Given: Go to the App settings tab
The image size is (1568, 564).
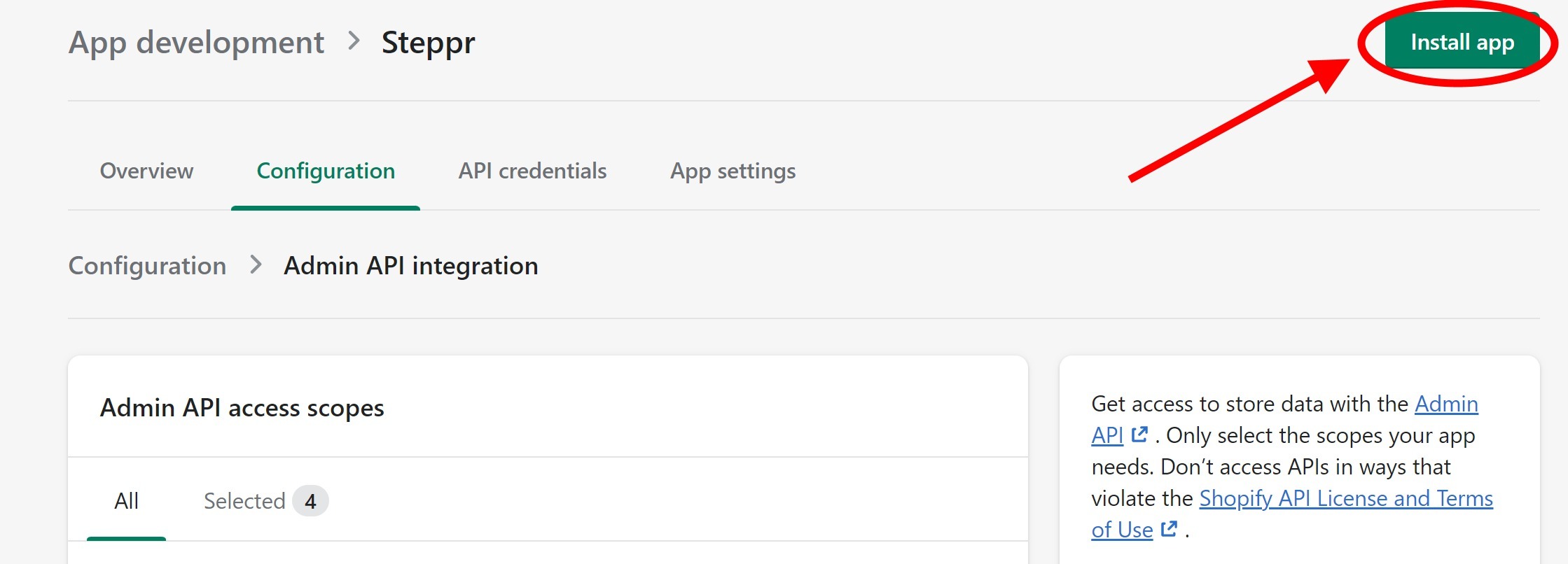Looking at the screenshot, I should pyautogui.click(x=733, y=171).
